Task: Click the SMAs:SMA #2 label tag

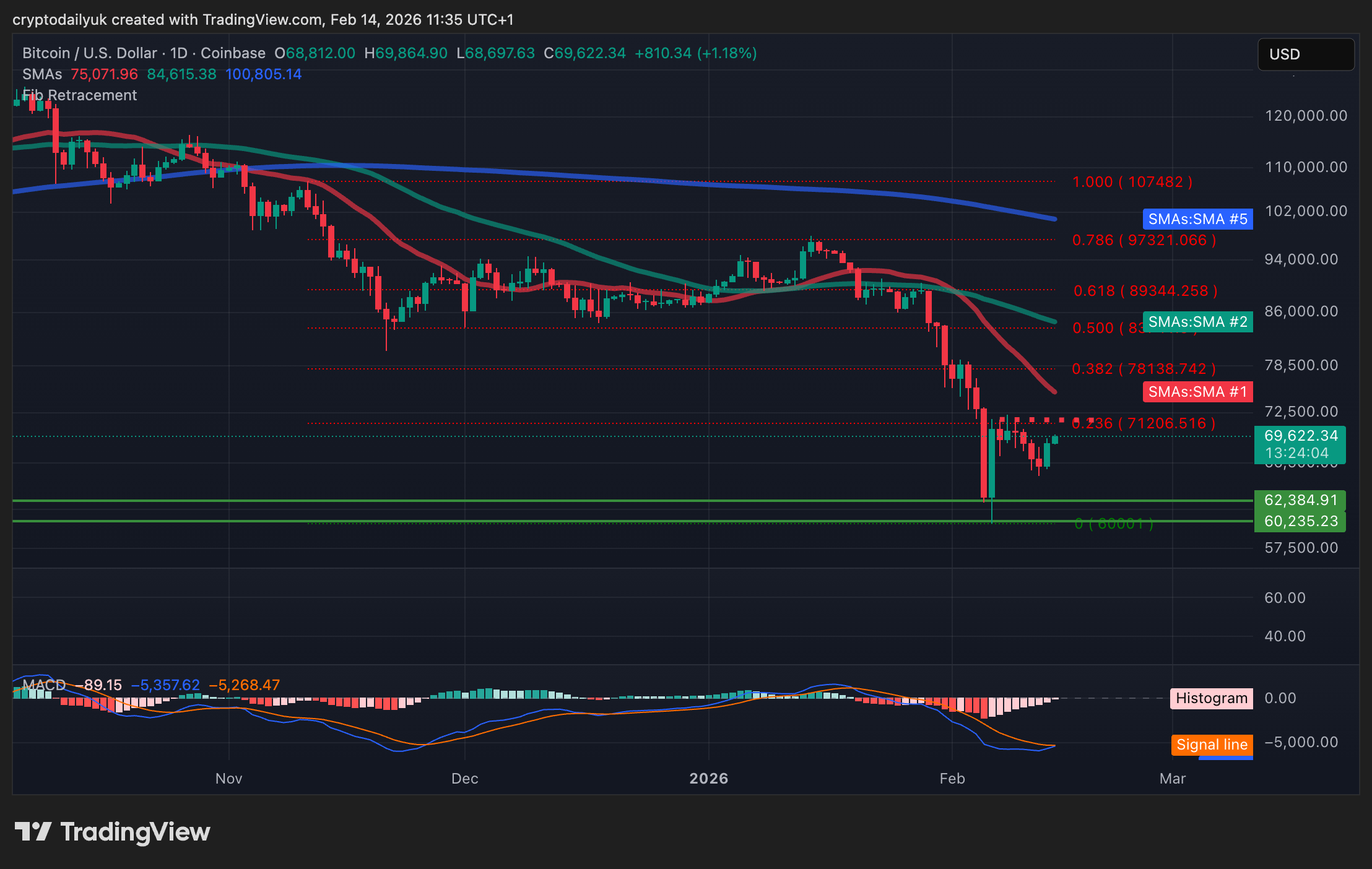Action: coord(1197,322)
